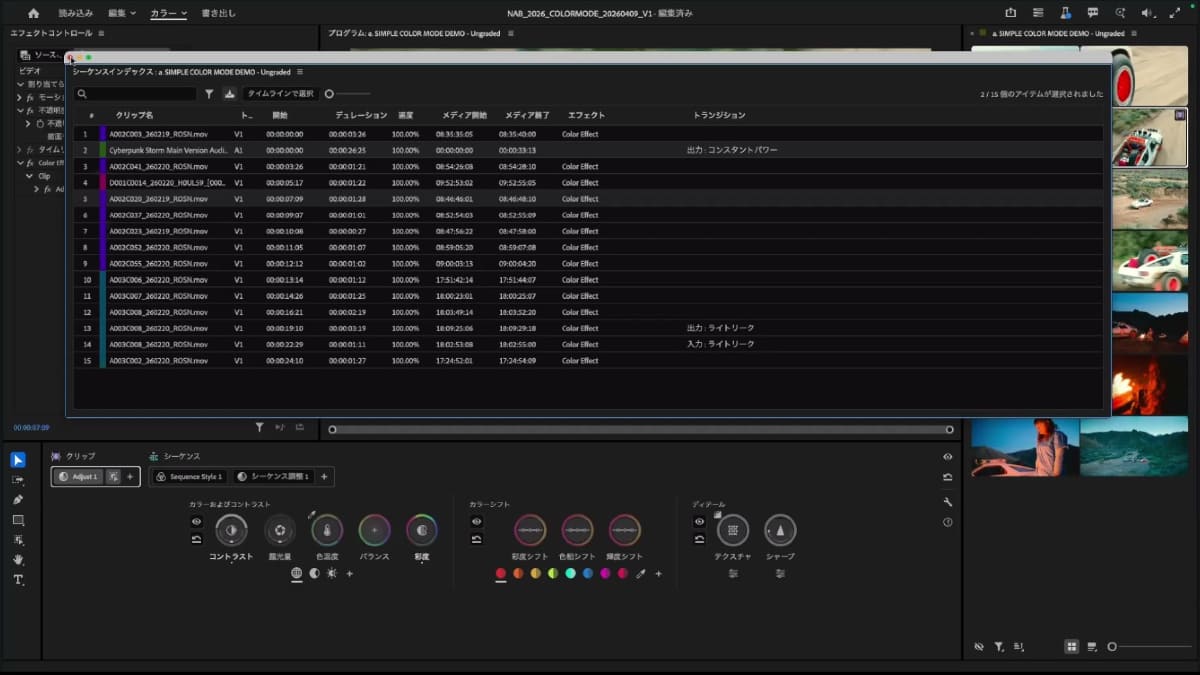Select Sequence Style 1 module
This screenshot has height=675, width=1200.
click(189, 477)
